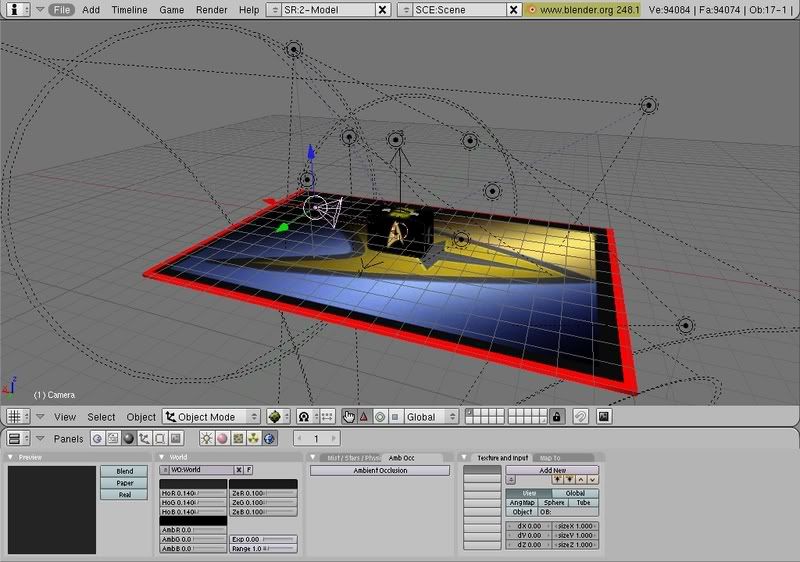
Task: Open the Object Mode dropdown
Action: coord(212,417)
